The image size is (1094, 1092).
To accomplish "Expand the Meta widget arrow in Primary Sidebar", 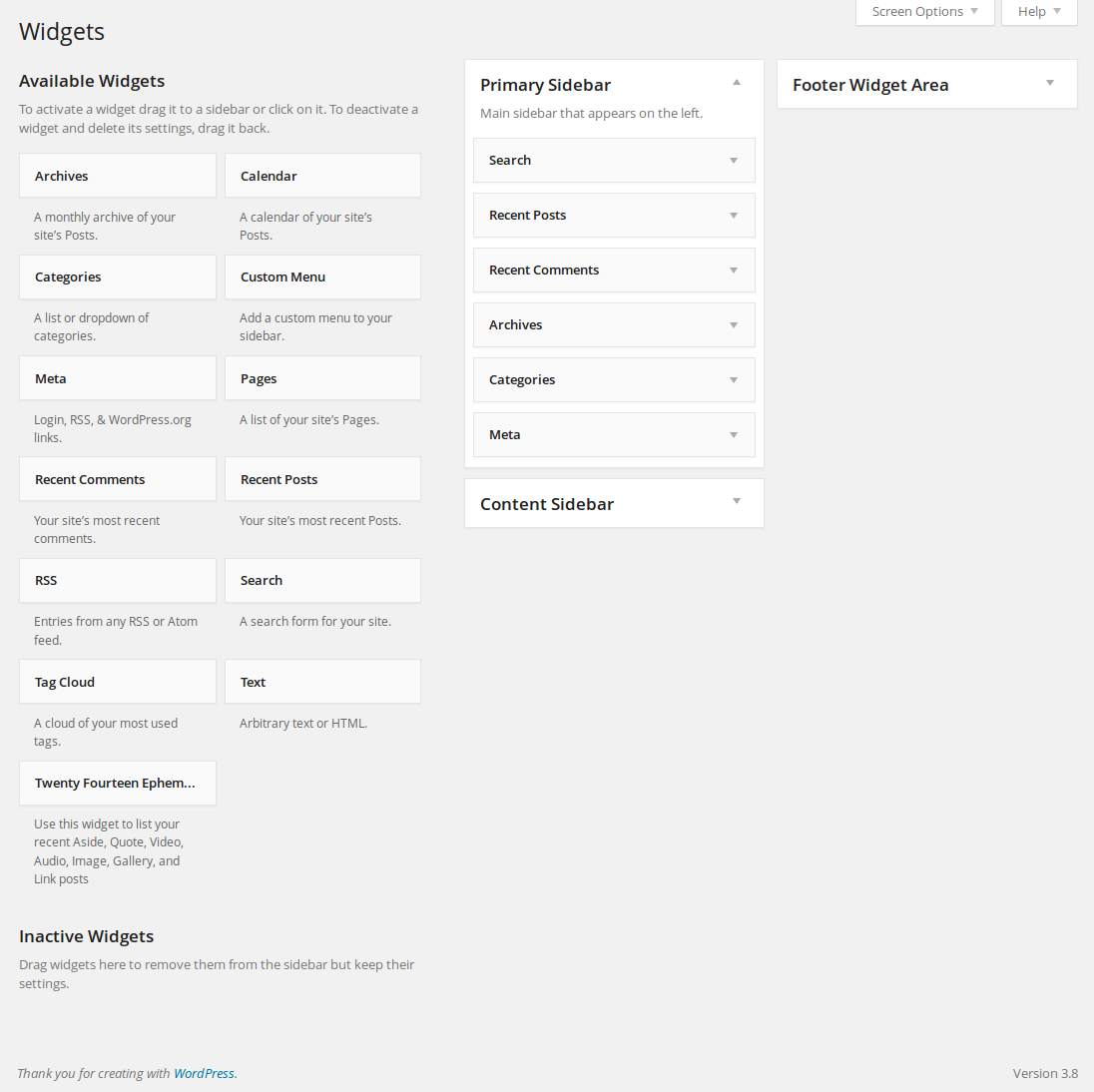I will click(x=734, y=435).
